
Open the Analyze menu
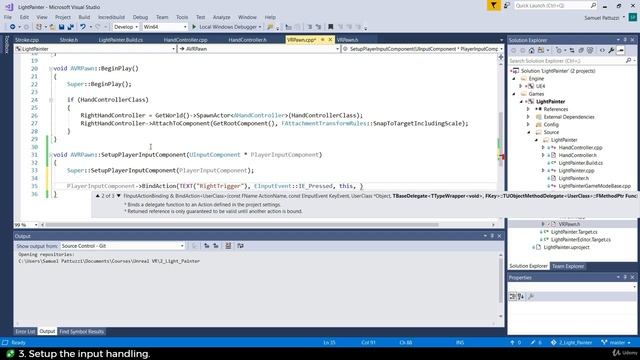[x=221, y=17]
